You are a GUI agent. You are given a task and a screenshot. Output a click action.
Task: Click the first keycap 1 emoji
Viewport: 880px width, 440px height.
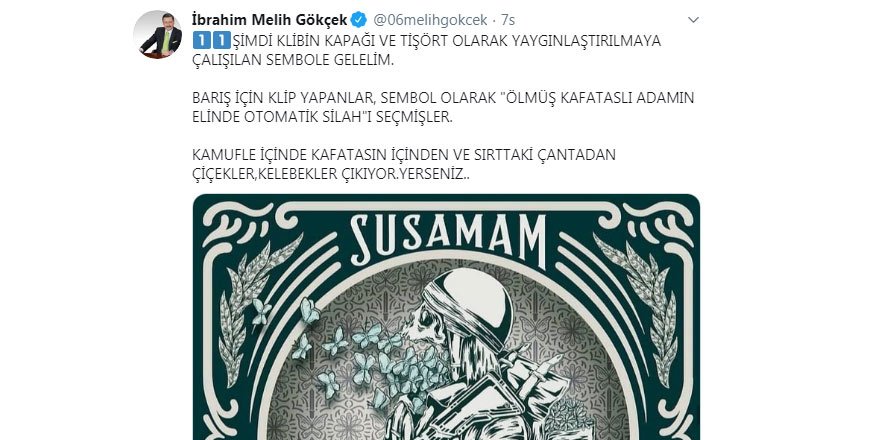point(199,40)
